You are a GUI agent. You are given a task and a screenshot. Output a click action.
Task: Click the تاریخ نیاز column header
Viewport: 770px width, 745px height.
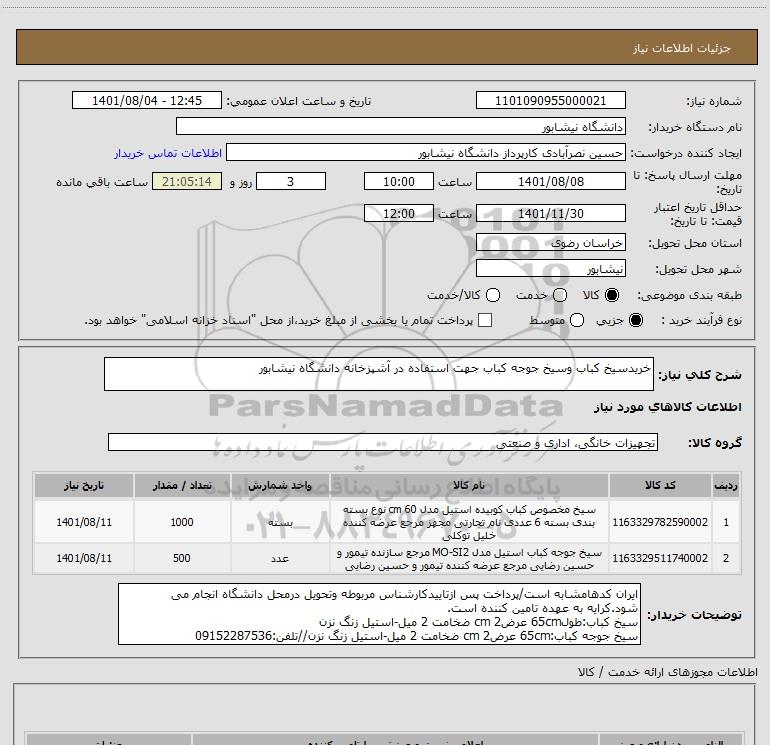point(83,486)
